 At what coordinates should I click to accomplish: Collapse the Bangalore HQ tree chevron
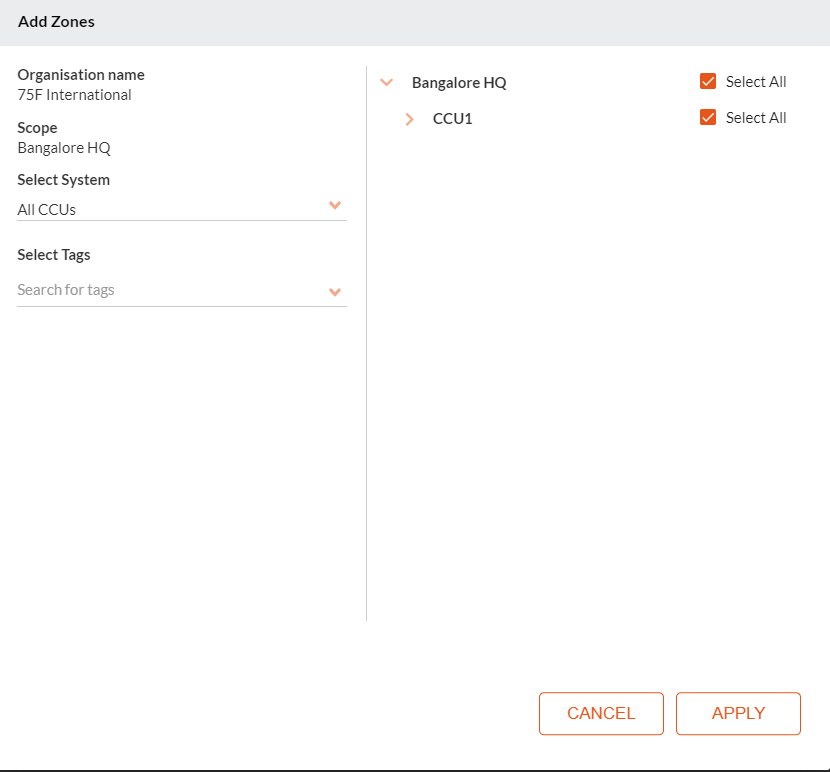click(x=387, y=83)
